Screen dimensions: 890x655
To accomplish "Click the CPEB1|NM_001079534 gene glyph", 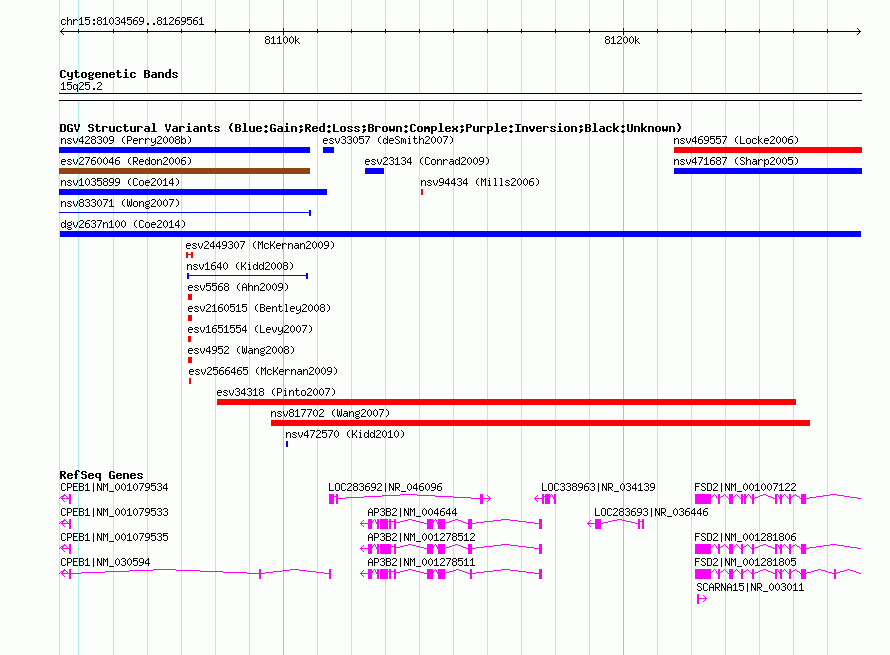I will (65, 498).
